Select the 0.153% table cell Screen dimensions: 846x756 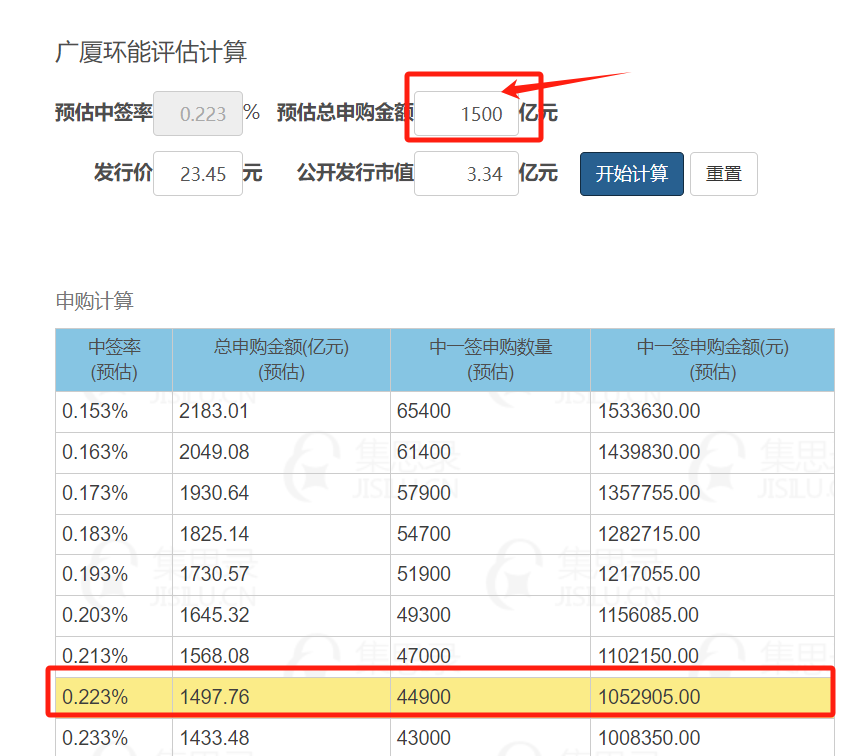tap(114, 412)
